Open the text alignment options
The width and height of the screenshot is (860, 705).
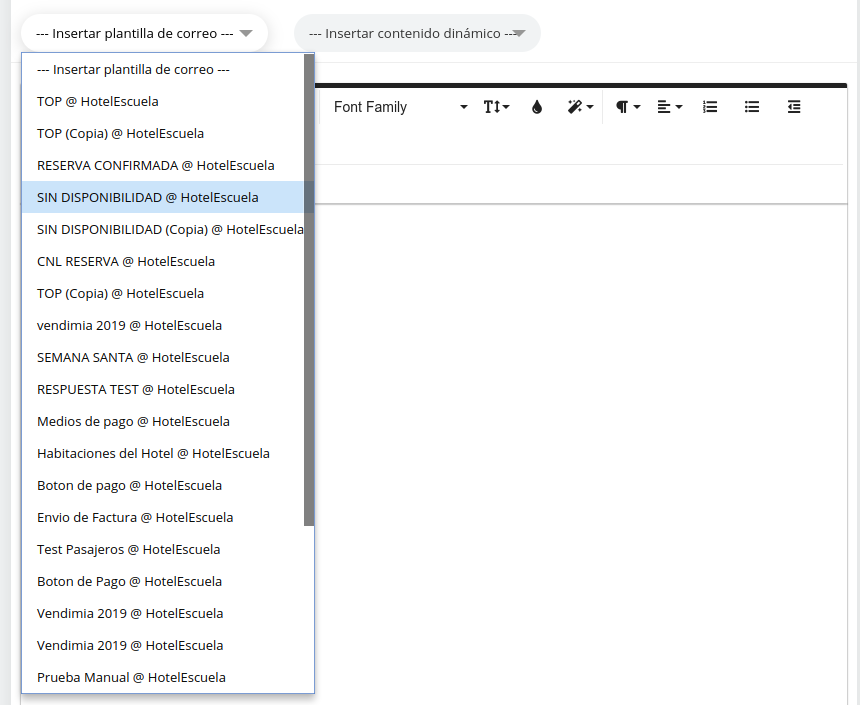pyautogui.click(x=669, y=107)
